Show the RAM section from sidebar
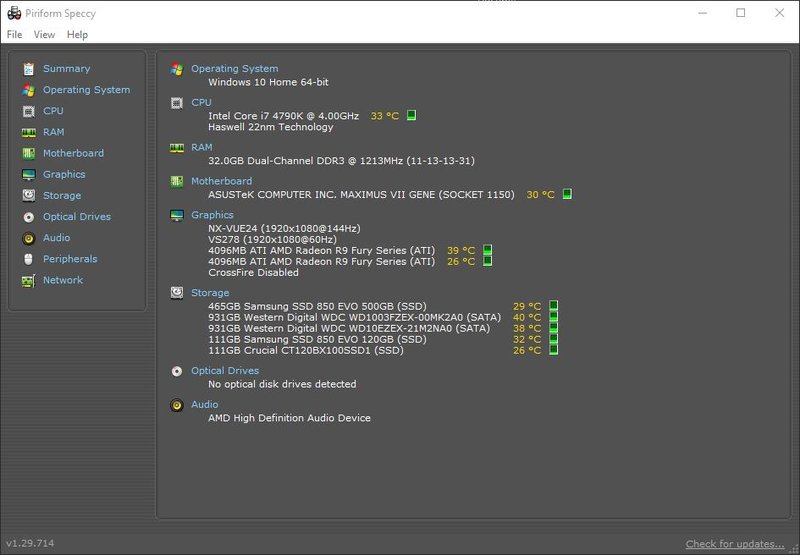This screenshot has height=555, width=800. pos(54,132)
